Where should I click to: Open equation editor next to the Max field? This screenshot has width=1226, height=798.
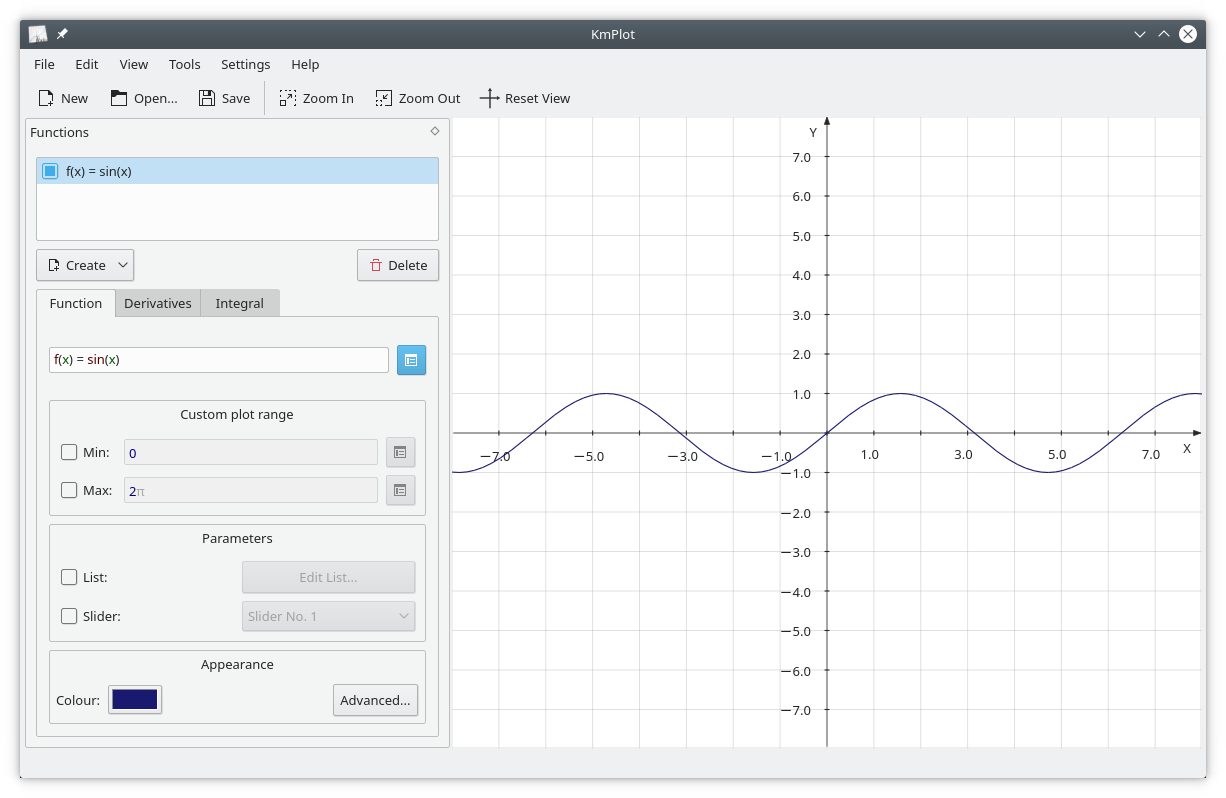[400, 490]
